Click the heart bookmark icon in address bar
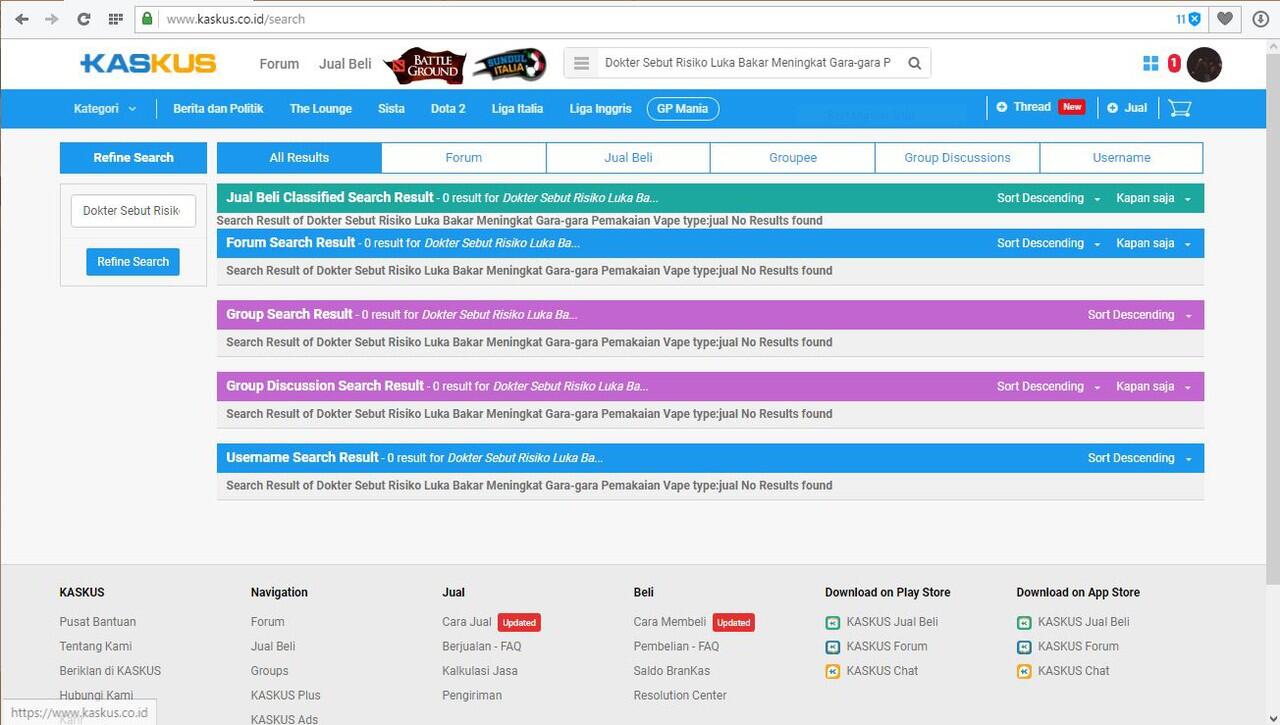 pyautogui.click(x=1225, y=19)
